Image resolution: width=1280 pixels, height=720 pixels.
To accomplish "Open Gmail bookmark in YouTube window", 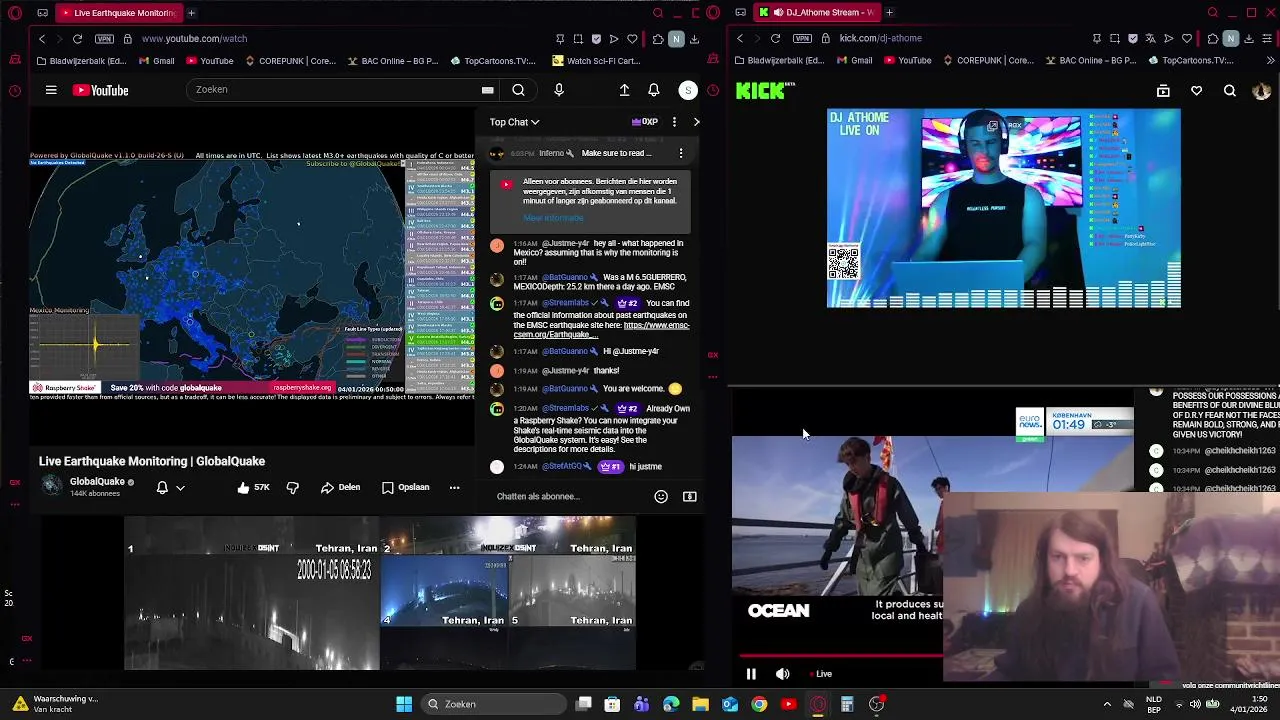I will point(156,61).
